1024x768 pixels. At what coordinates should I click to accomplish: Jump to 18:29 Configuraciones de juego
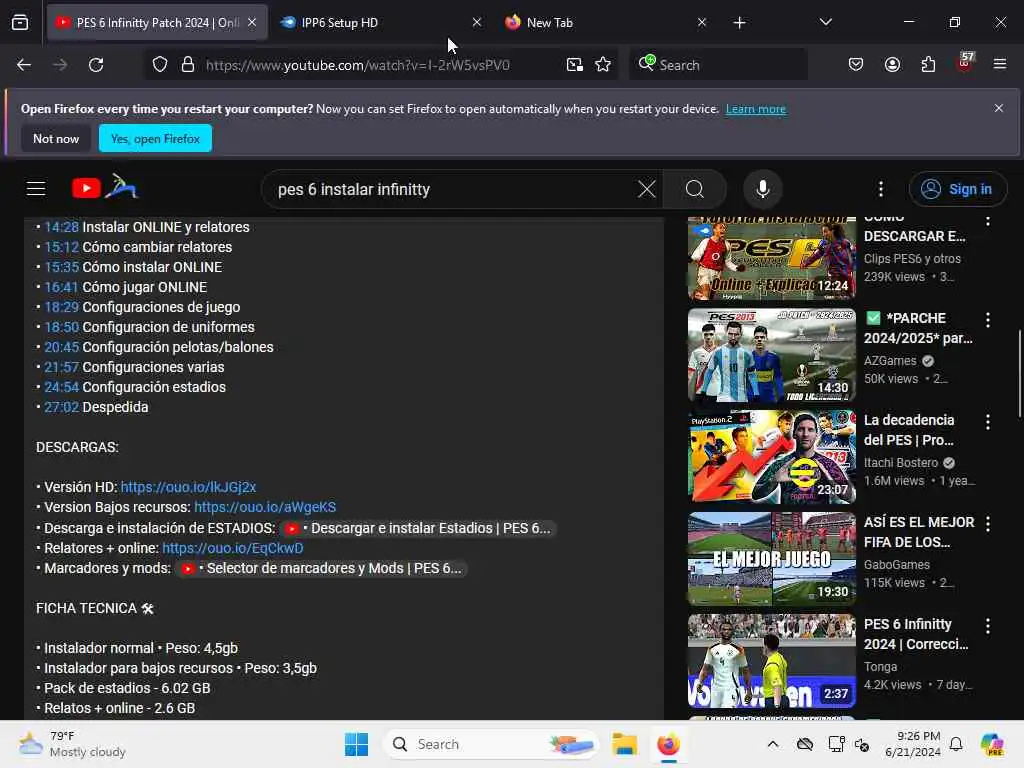(x=61, y=307)
